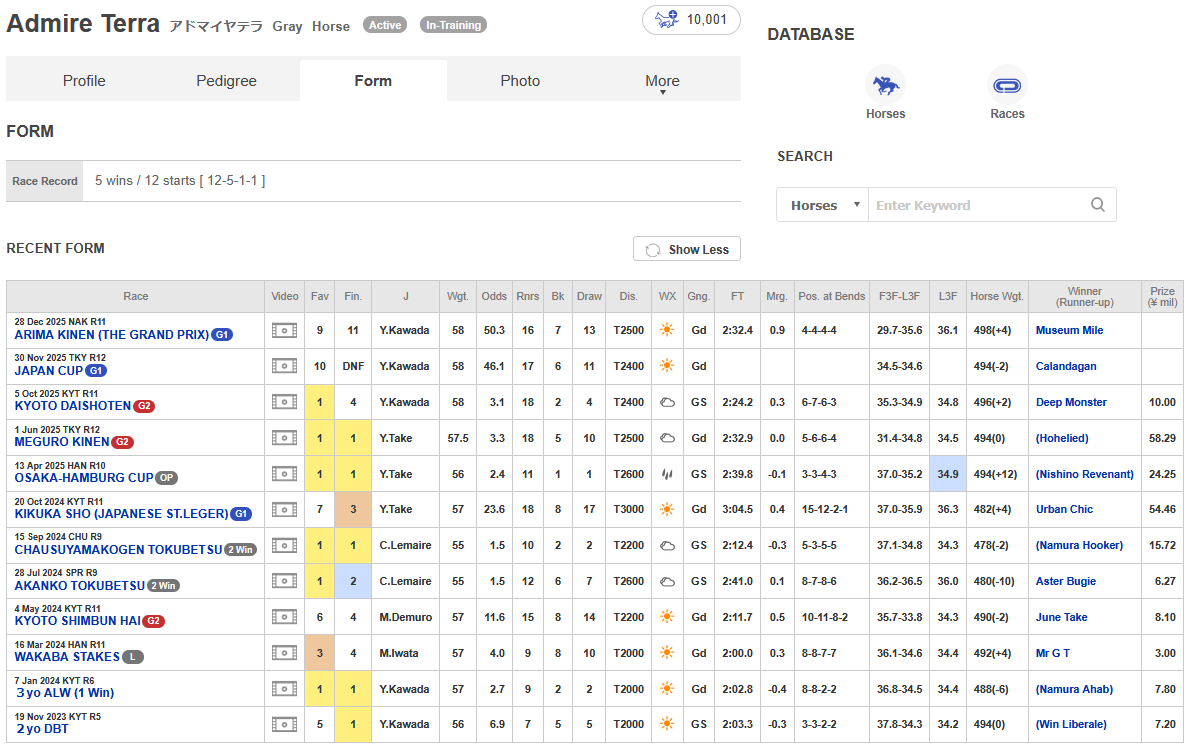Open winner Aster Bugie link
Image resolution: width=1195 pixels, height=749 pixels.
(1065, 581)
